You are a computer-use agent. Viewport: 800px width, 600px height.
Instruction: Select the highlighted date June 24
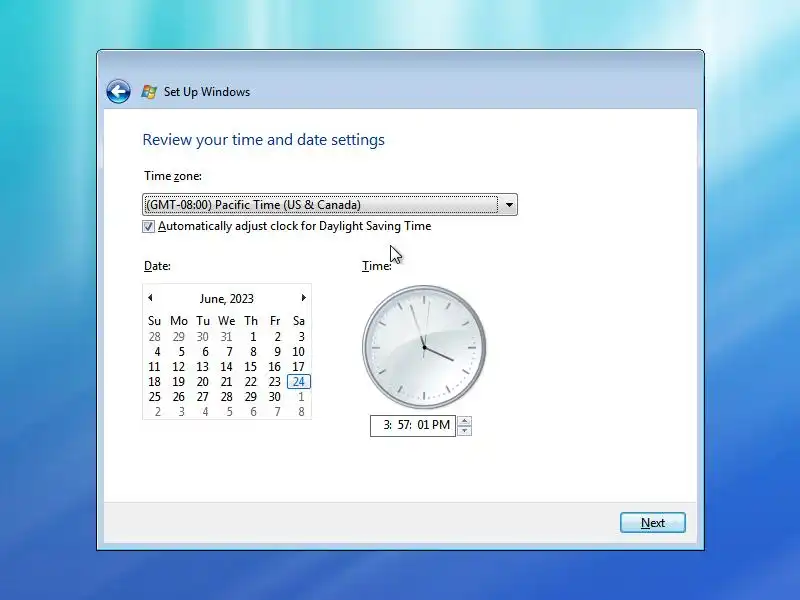[x=298, y=382]
